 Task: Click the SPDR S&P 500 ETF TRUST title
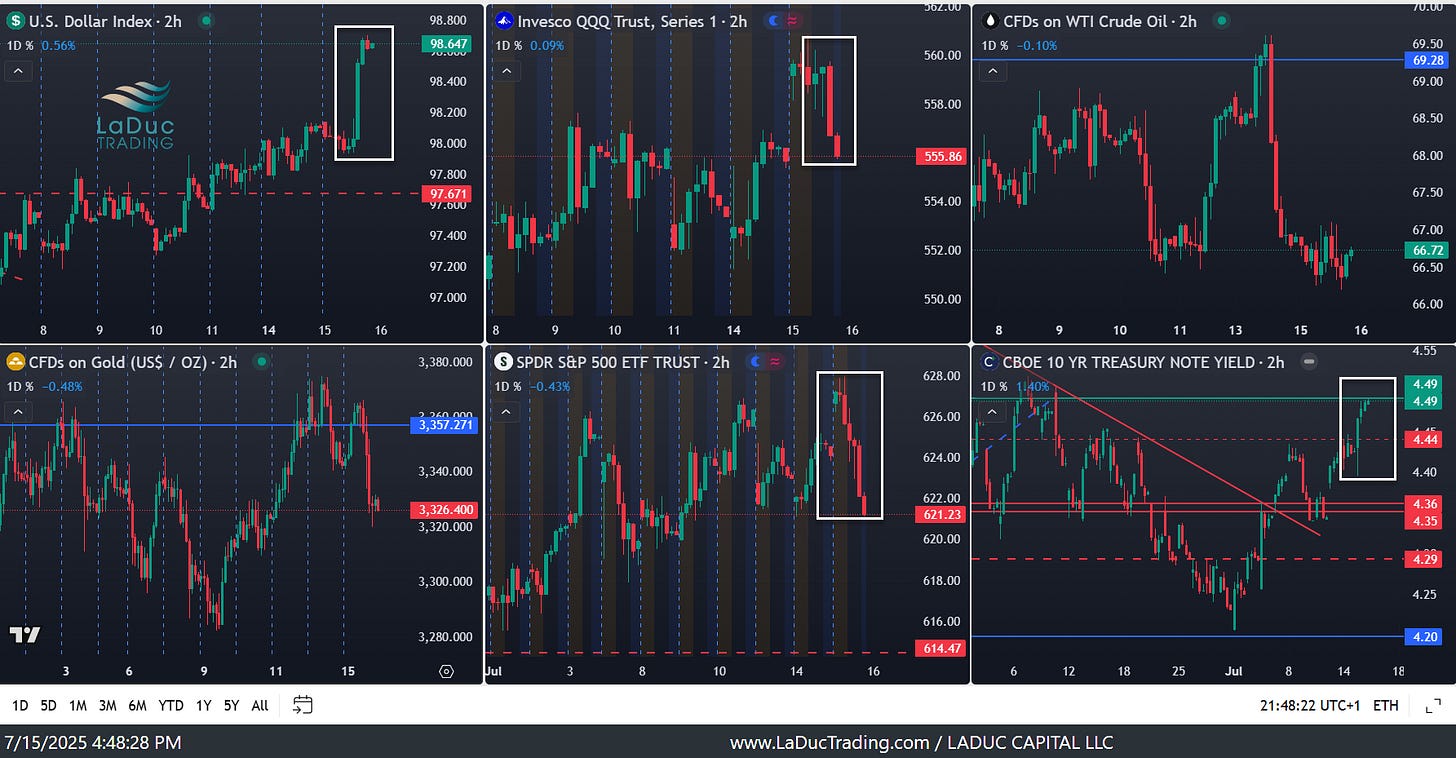pyautogui.click(x=623, y=361)
